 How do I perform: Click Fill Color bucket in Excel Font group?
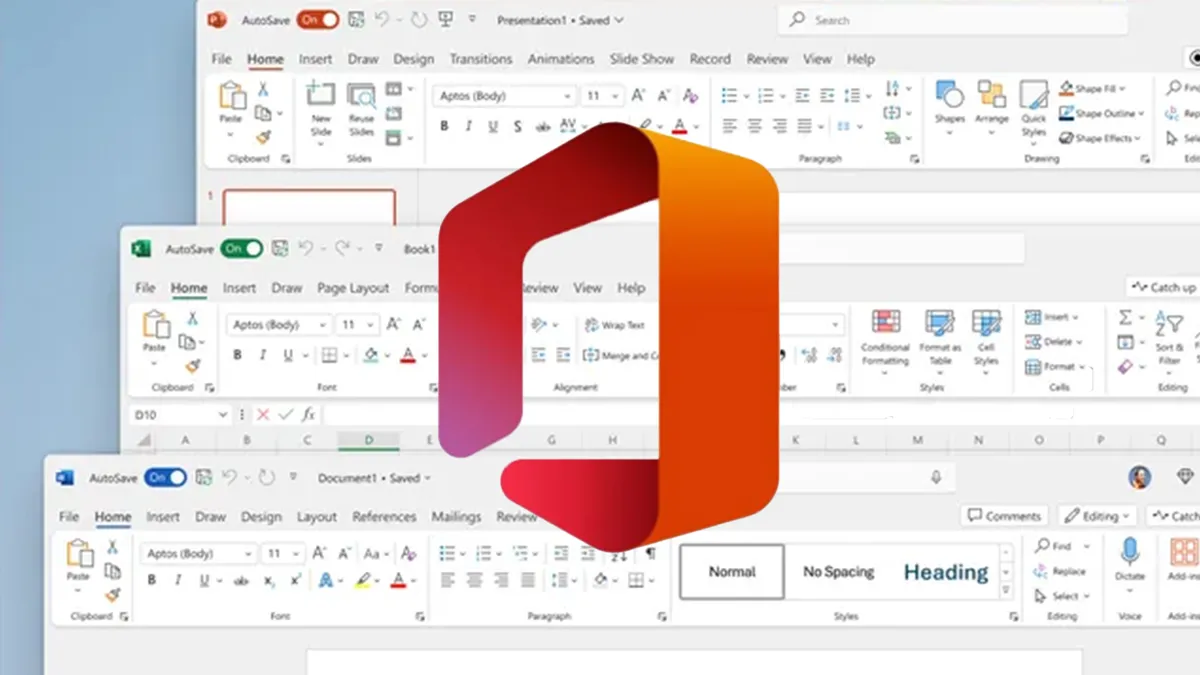371,355
